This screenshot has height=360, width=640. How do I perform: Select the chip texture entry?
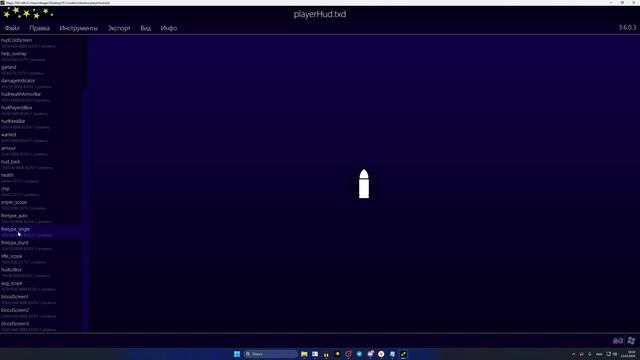[41, 191]
